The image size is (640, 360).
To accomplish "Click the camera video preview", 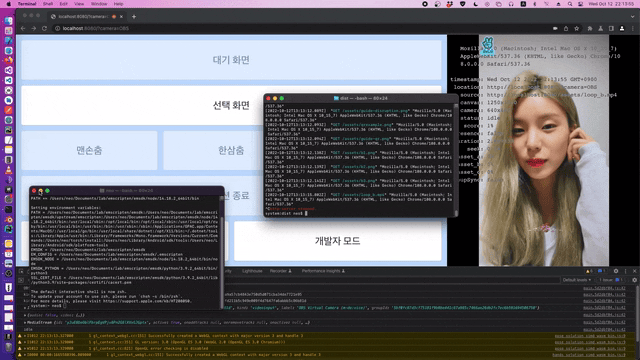I will click(x=544, y=150).
